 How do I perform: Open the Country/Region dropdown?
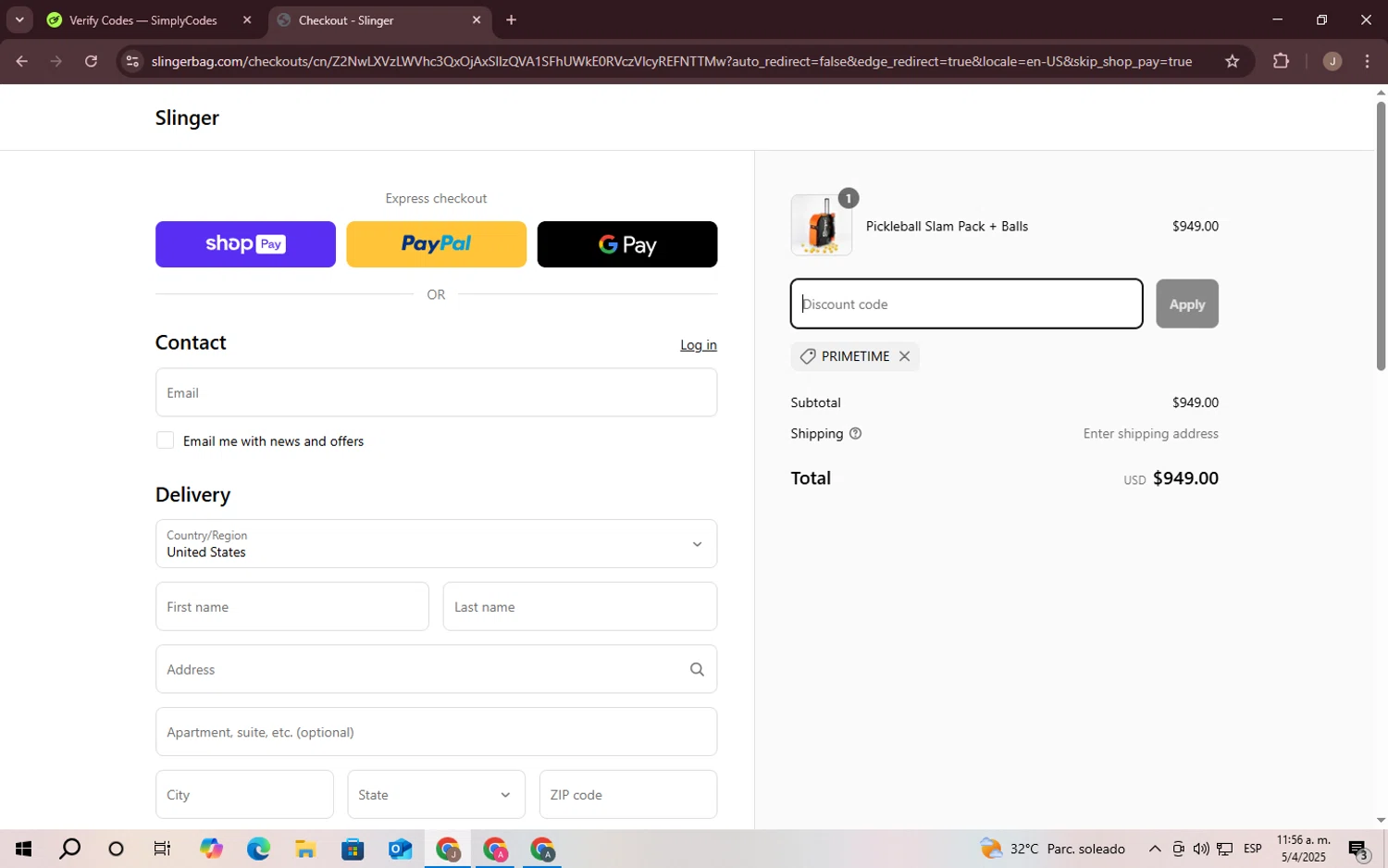click(436, 543)
